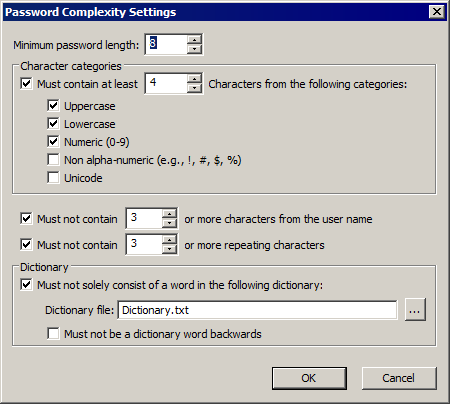Decrease required character categories count
The width and height of the screenshot is (450, 404).
194,88
